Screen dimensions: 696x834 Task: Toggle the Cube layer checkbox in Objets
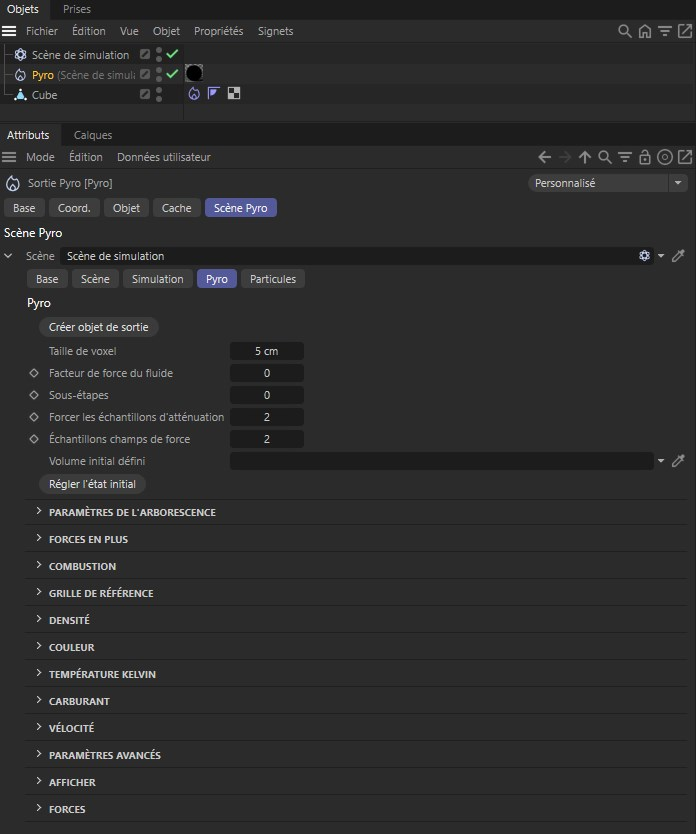pos(145,94)
